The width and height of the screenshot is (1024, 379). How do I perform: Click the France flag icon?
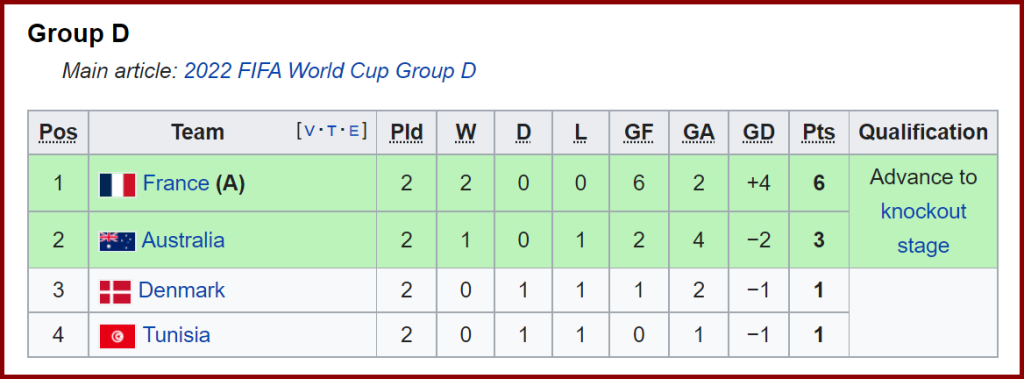click(118, 185)
